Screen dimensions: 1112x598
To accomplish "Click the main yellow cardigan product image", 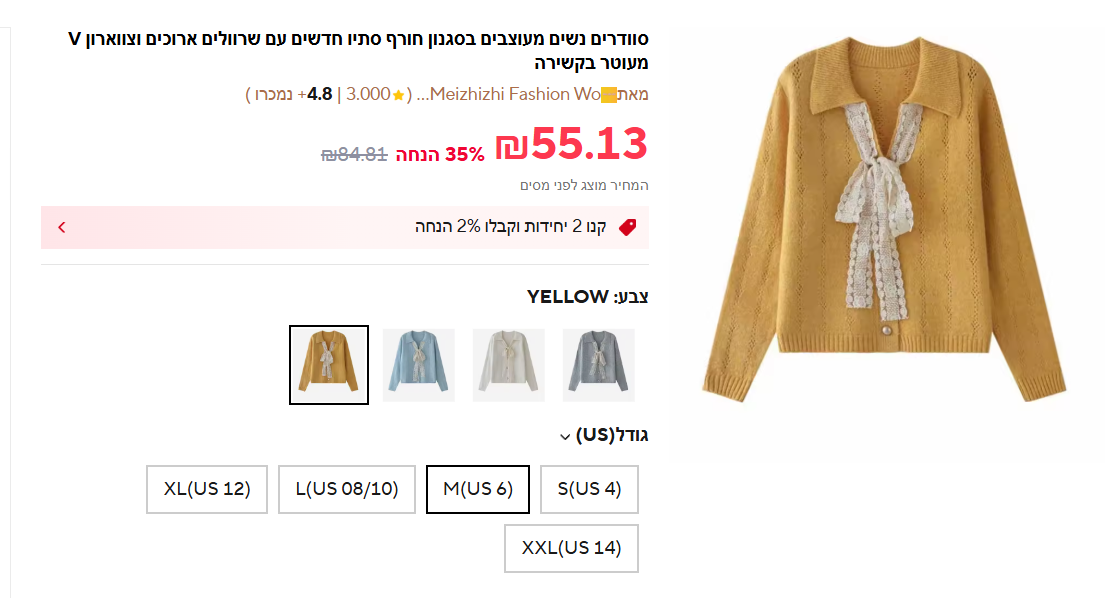I will pos(883,230).
